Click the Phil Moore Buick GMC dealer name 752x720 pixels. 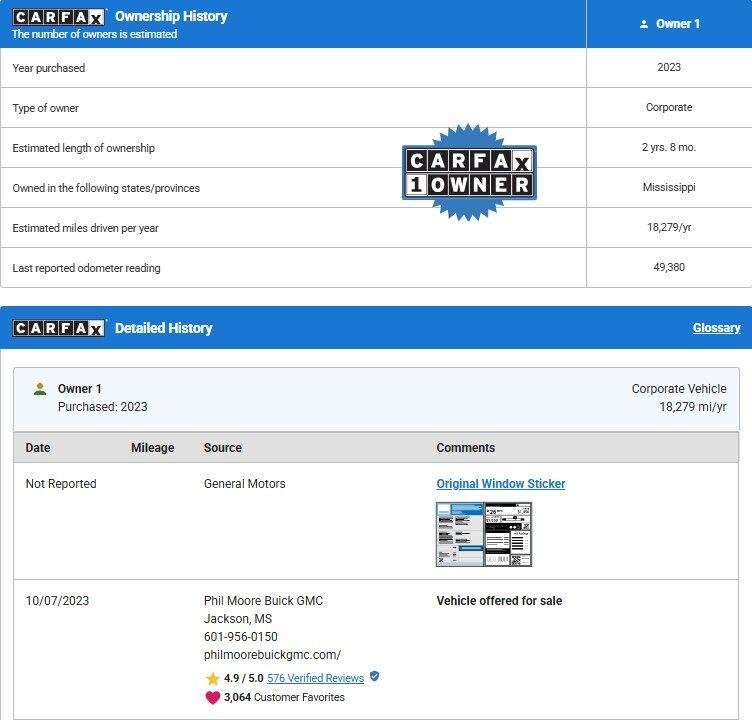(x=263, y=601)
